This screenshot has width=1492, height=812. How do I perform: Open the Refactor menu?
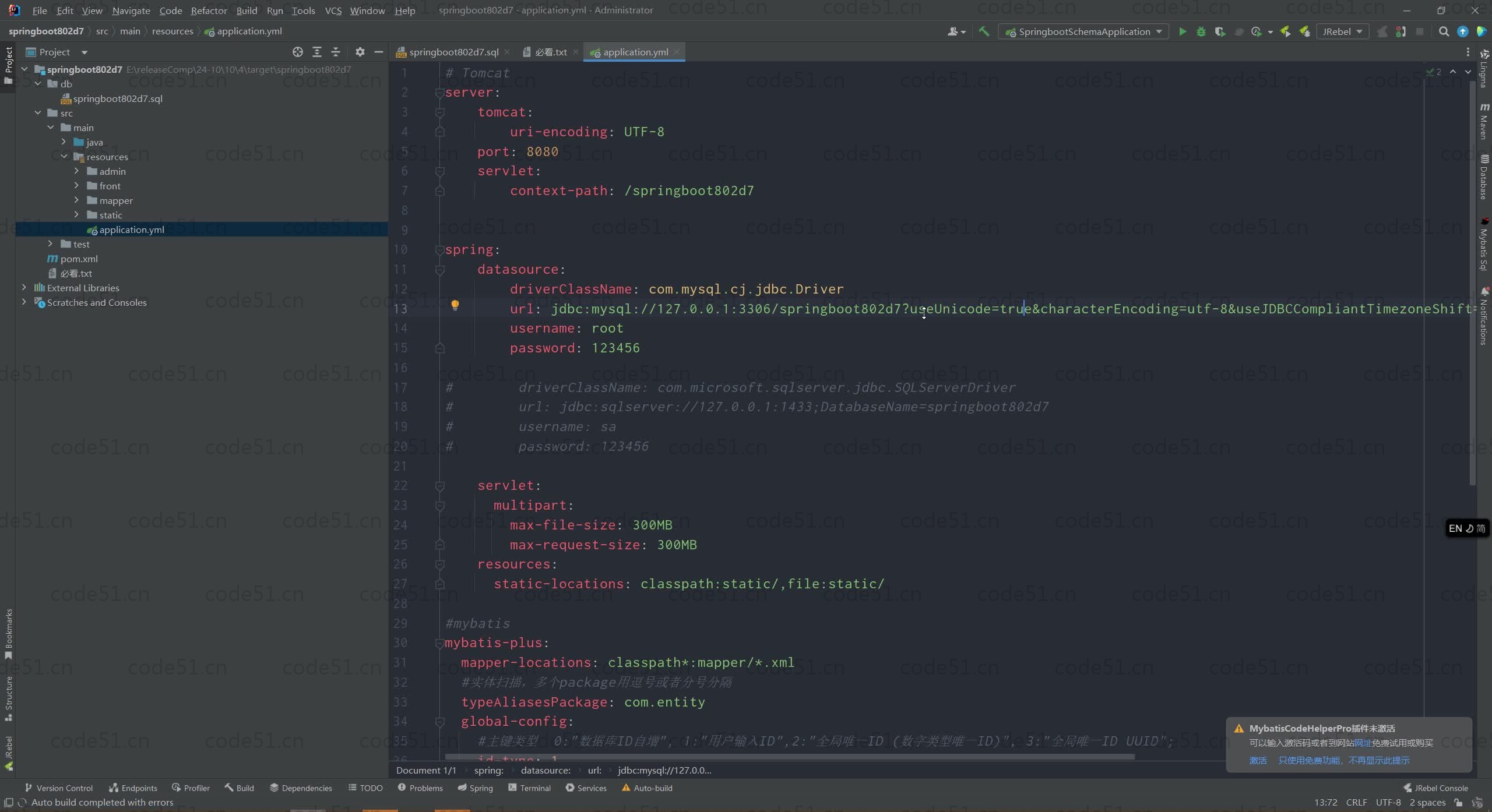point(209,10)
